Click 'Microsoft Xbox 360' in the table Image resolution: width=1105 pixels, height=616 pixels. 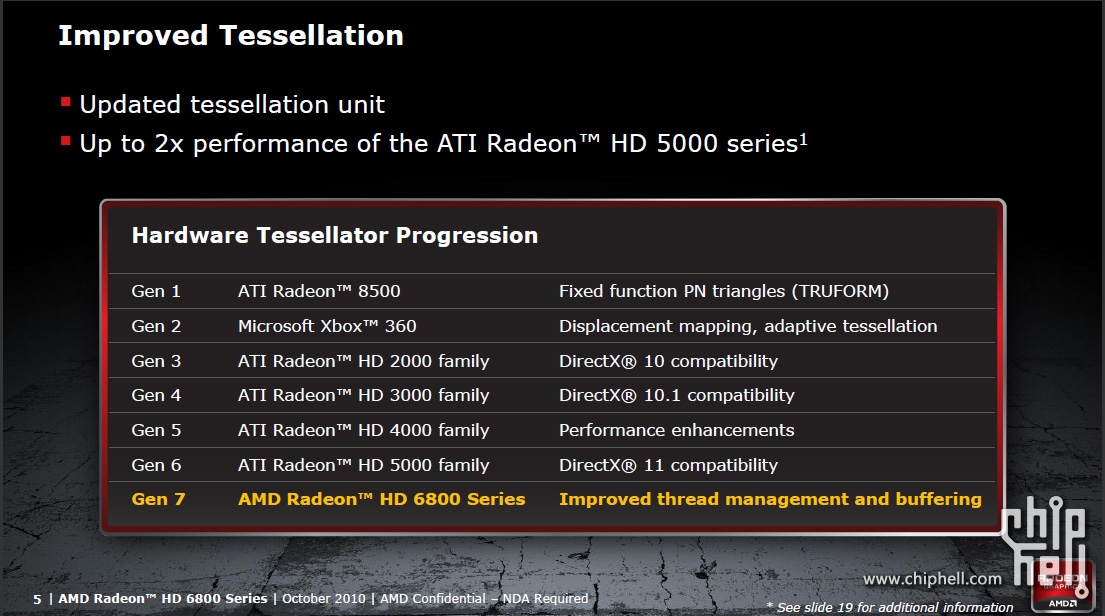pyautogui.click(x=327, y=326)
